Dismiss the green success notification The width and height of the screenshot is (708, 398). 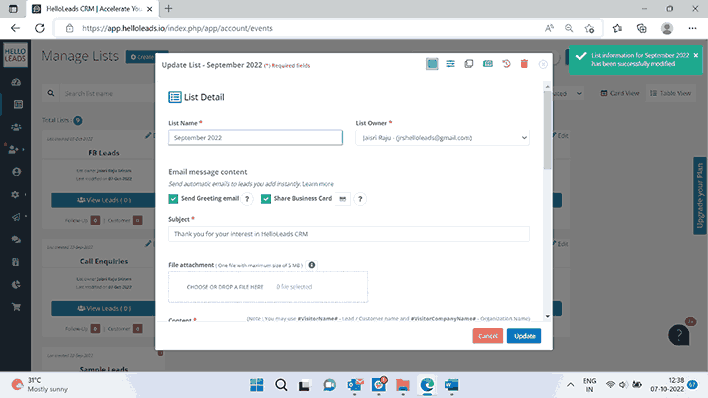[696, 55]
